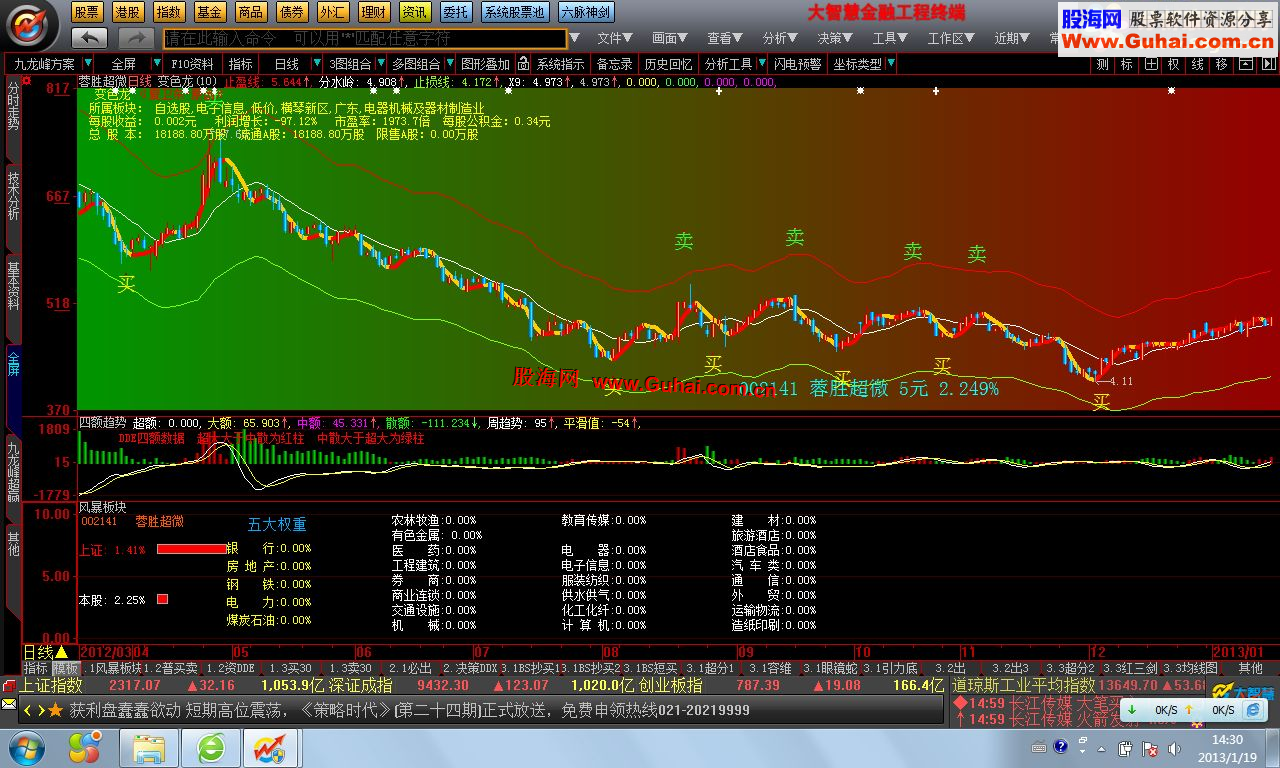Click the 测 measurement tool icon

(x=1102, y=64)
